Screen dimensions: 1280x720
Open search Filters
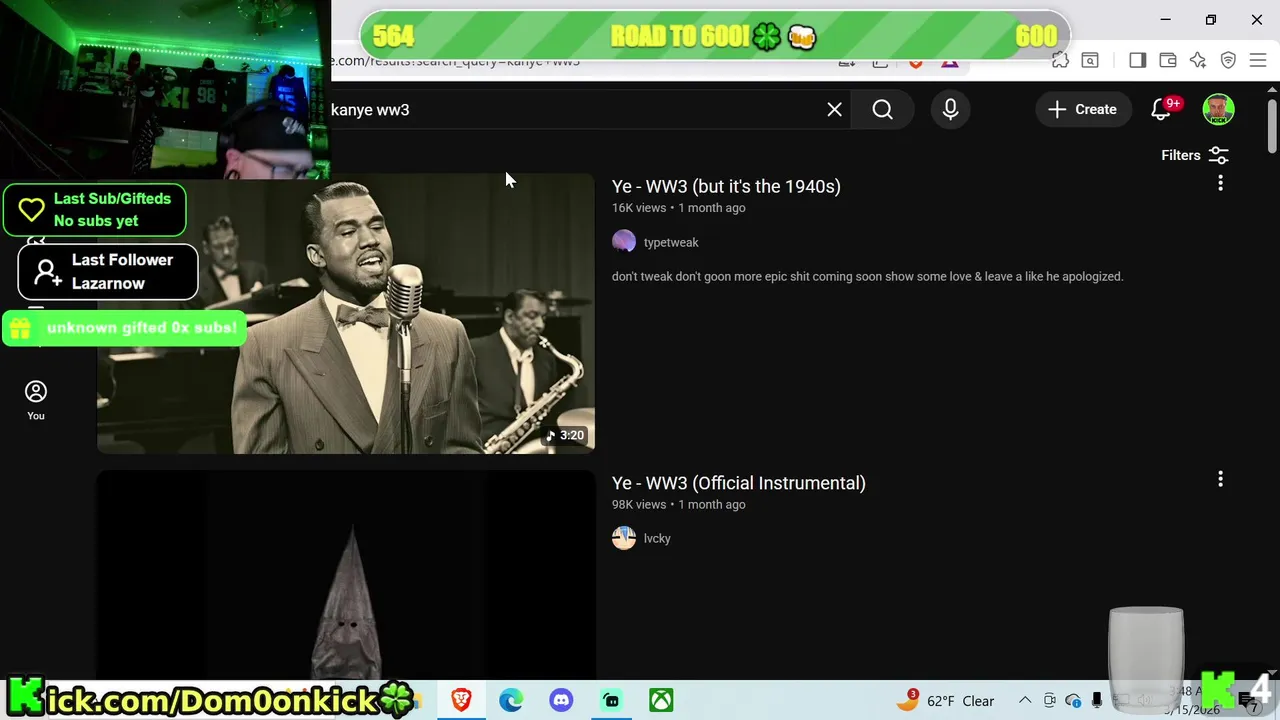[1194, 155]
